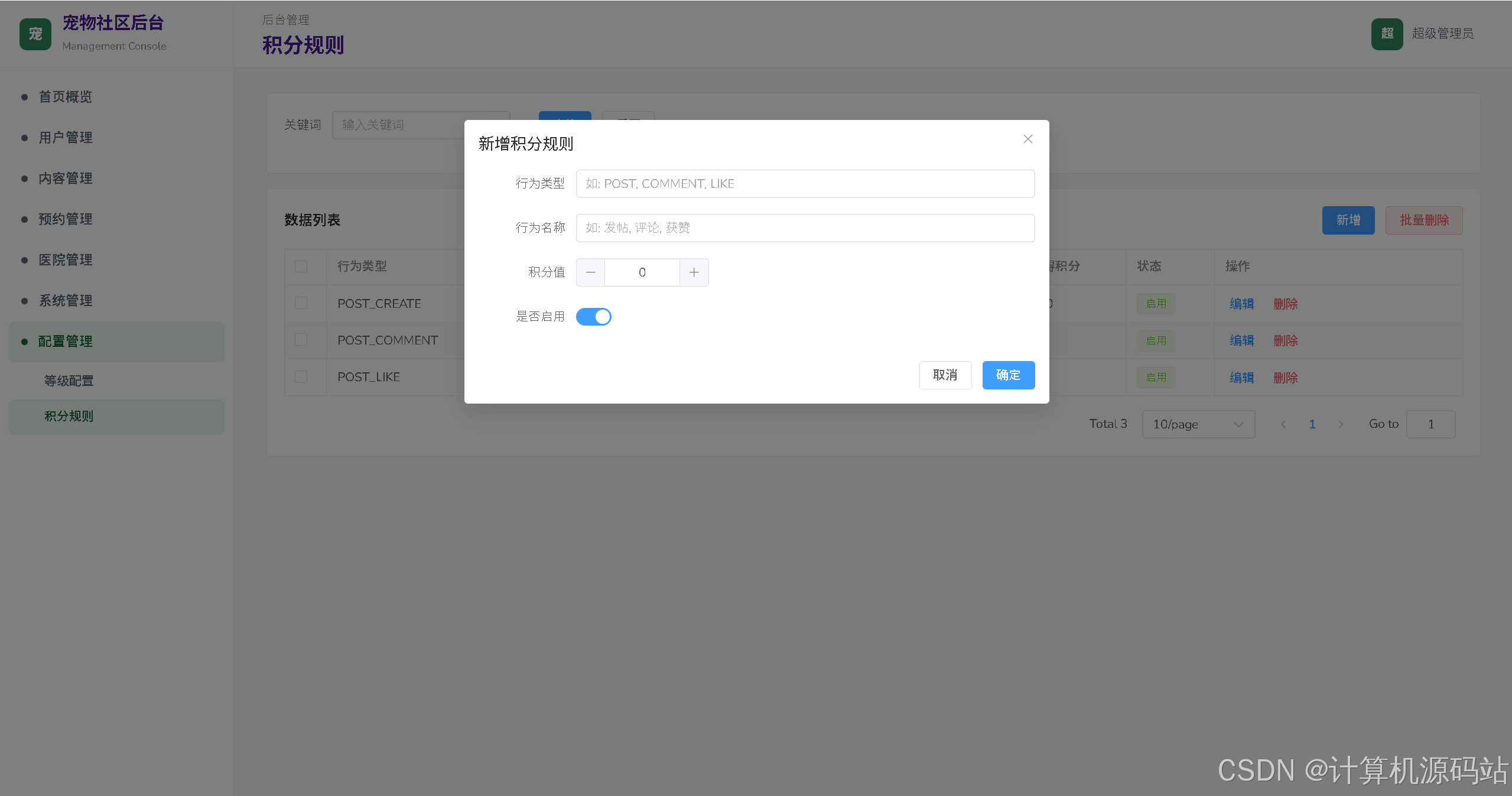This screenshot has height=796, width=1512.
Task: Click the 后台管理 breadcrumb text
Action: tap(286, 20)
